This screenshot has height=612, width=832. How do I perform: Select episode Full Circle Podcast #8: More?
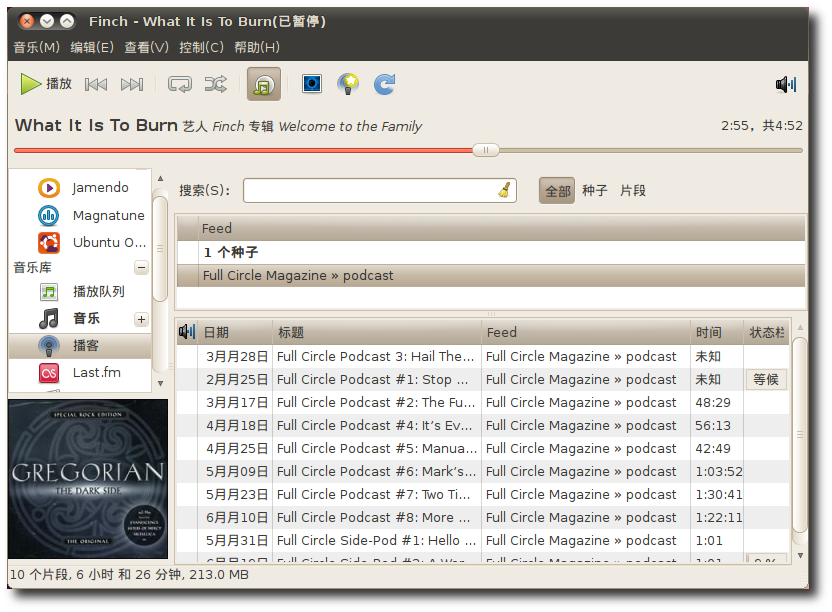click(x=483, y=517)
